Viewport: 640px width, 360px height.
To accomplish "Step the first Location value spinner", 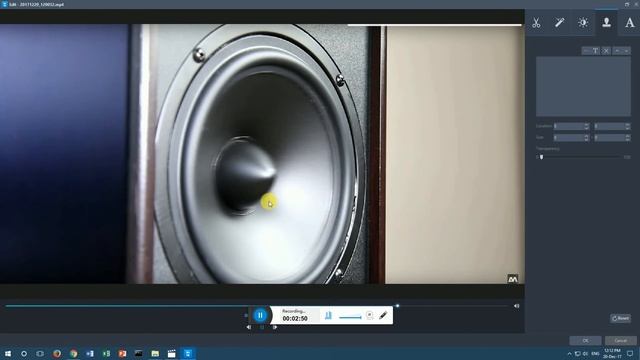I will coord(587,127).
